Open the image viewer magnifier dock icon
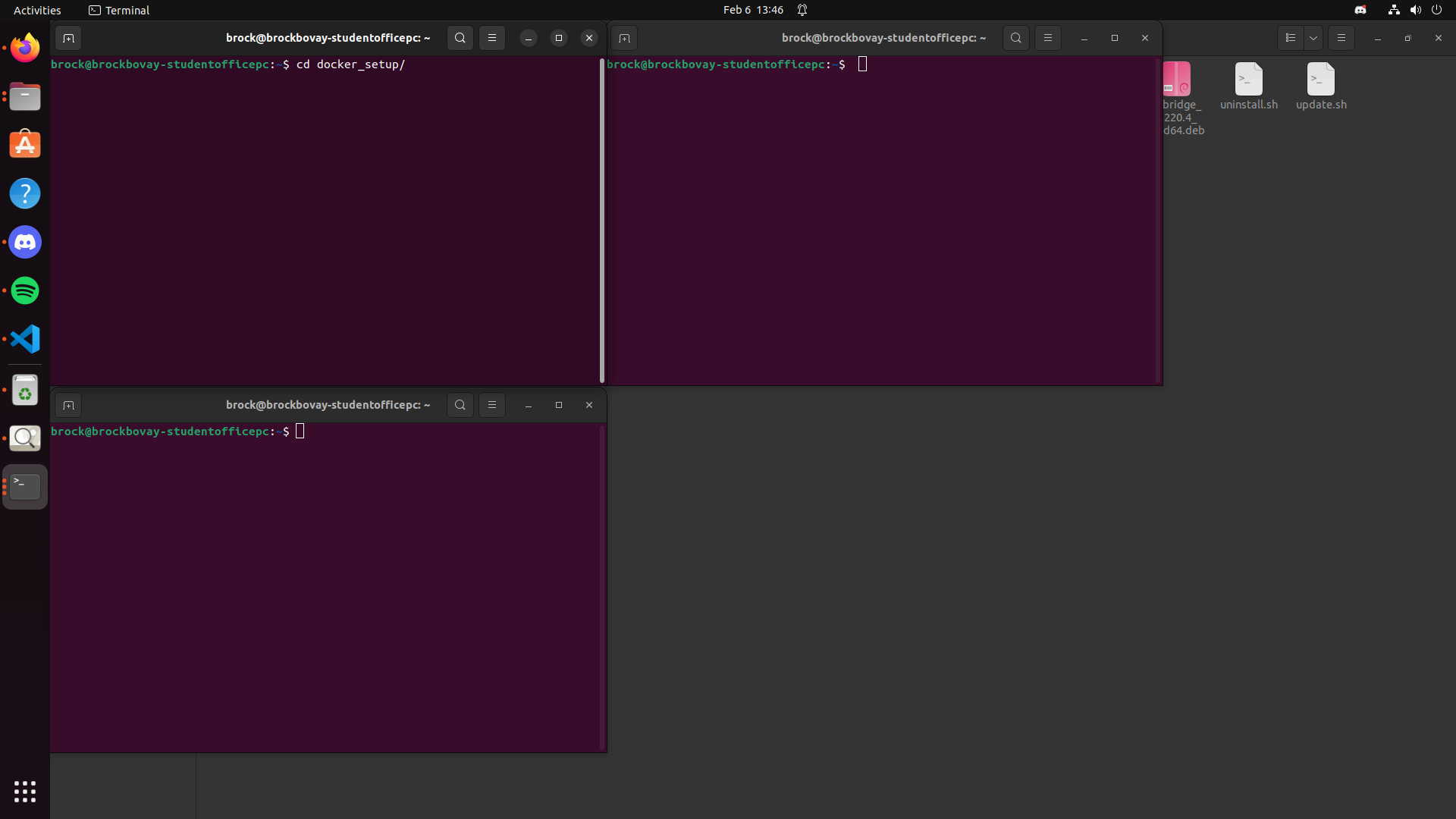 click(25, 438)
